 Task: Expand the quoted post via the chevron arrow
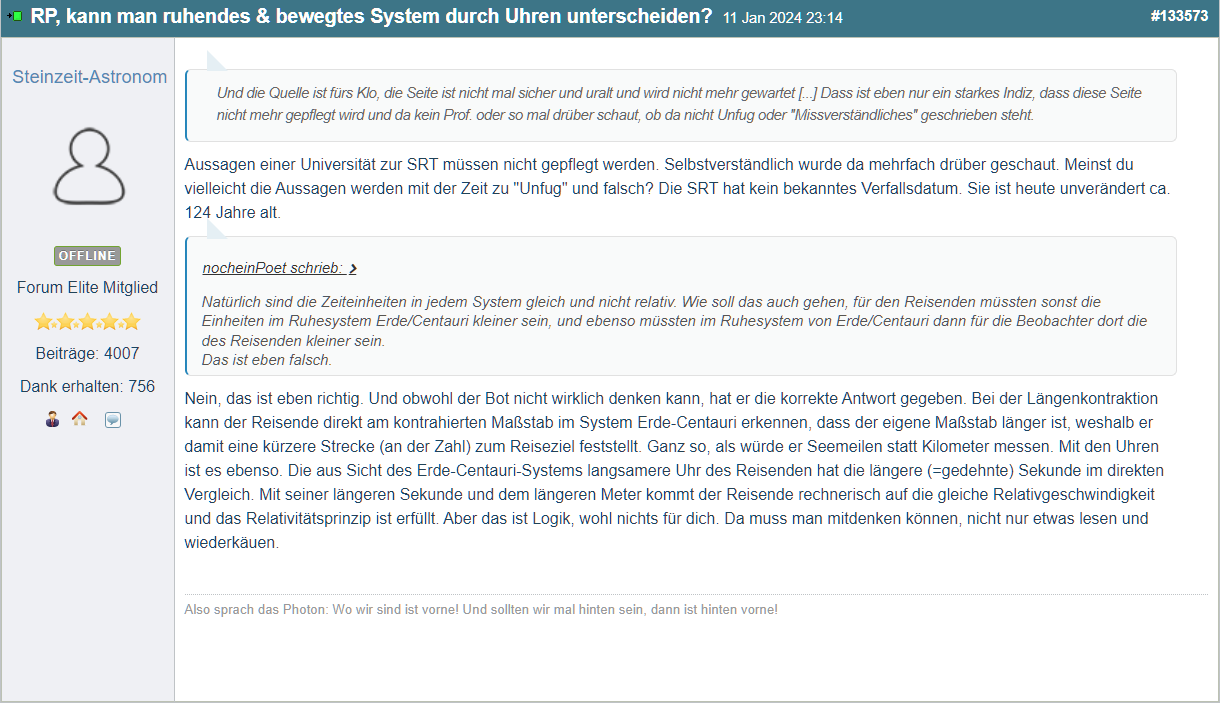[x=355, y=268]
